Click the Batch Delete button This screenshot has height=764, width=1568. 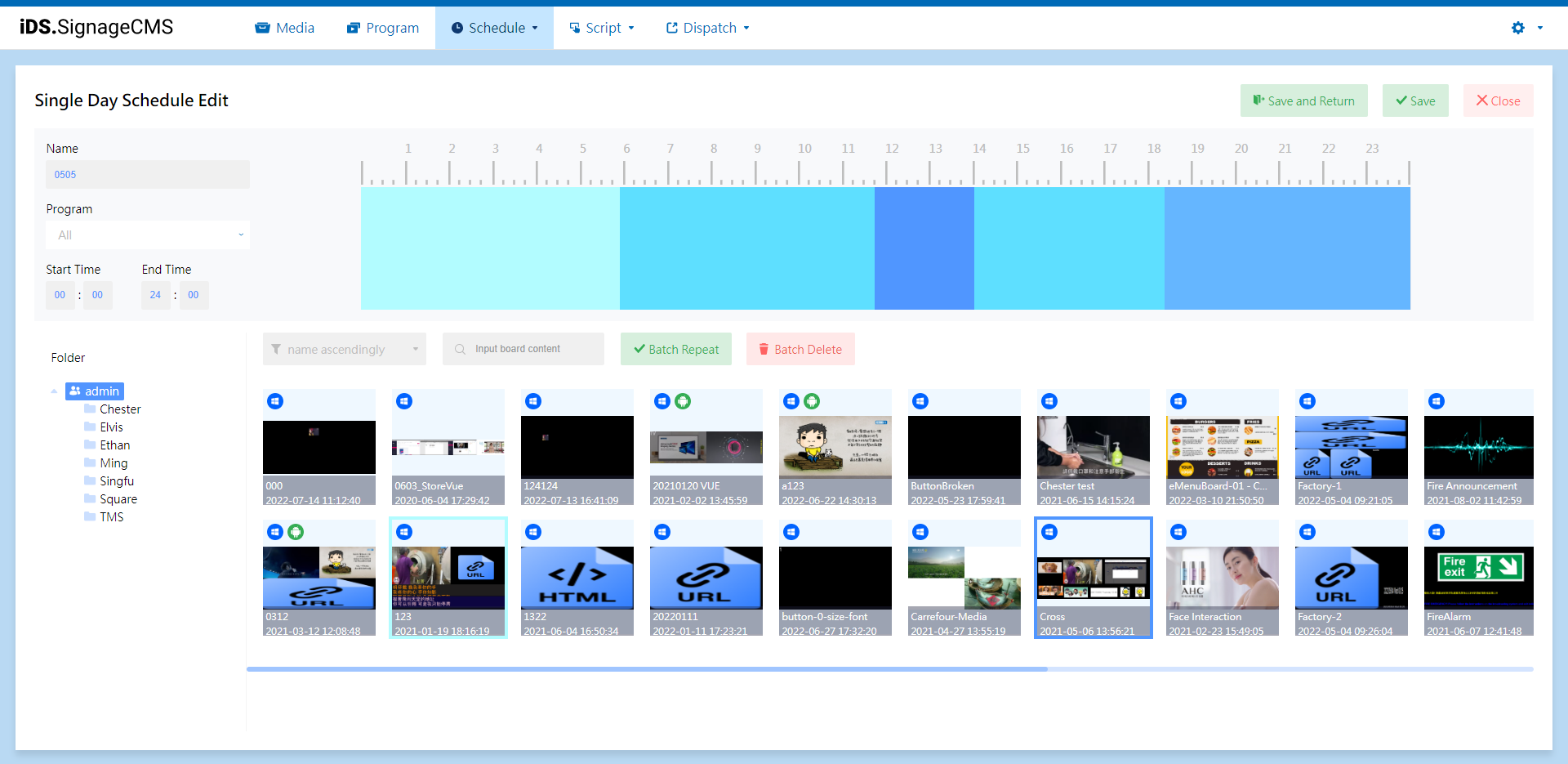(x=800, y=349)
